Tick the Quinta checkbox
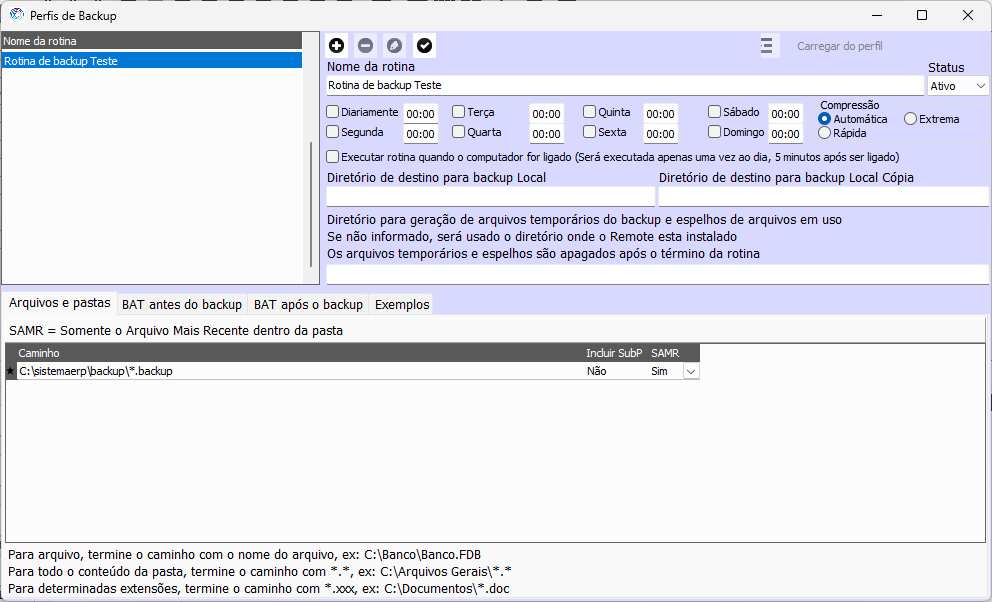Image resolution: width=992 pixels, height=602 pixels. coord(590,112)
